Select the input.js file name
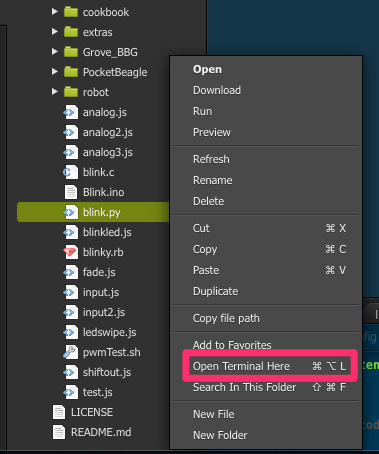The image size is (379, 454). click(x=101, y=293)
